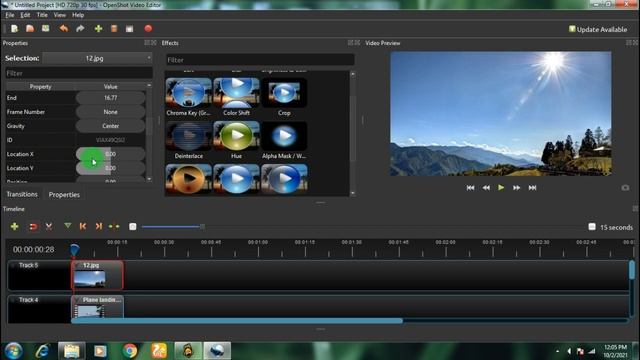Image resolution: width=640 pixels, height=360 pixels.
Task: Choose a profile from the toolbar icon
Action: (114, 29)
